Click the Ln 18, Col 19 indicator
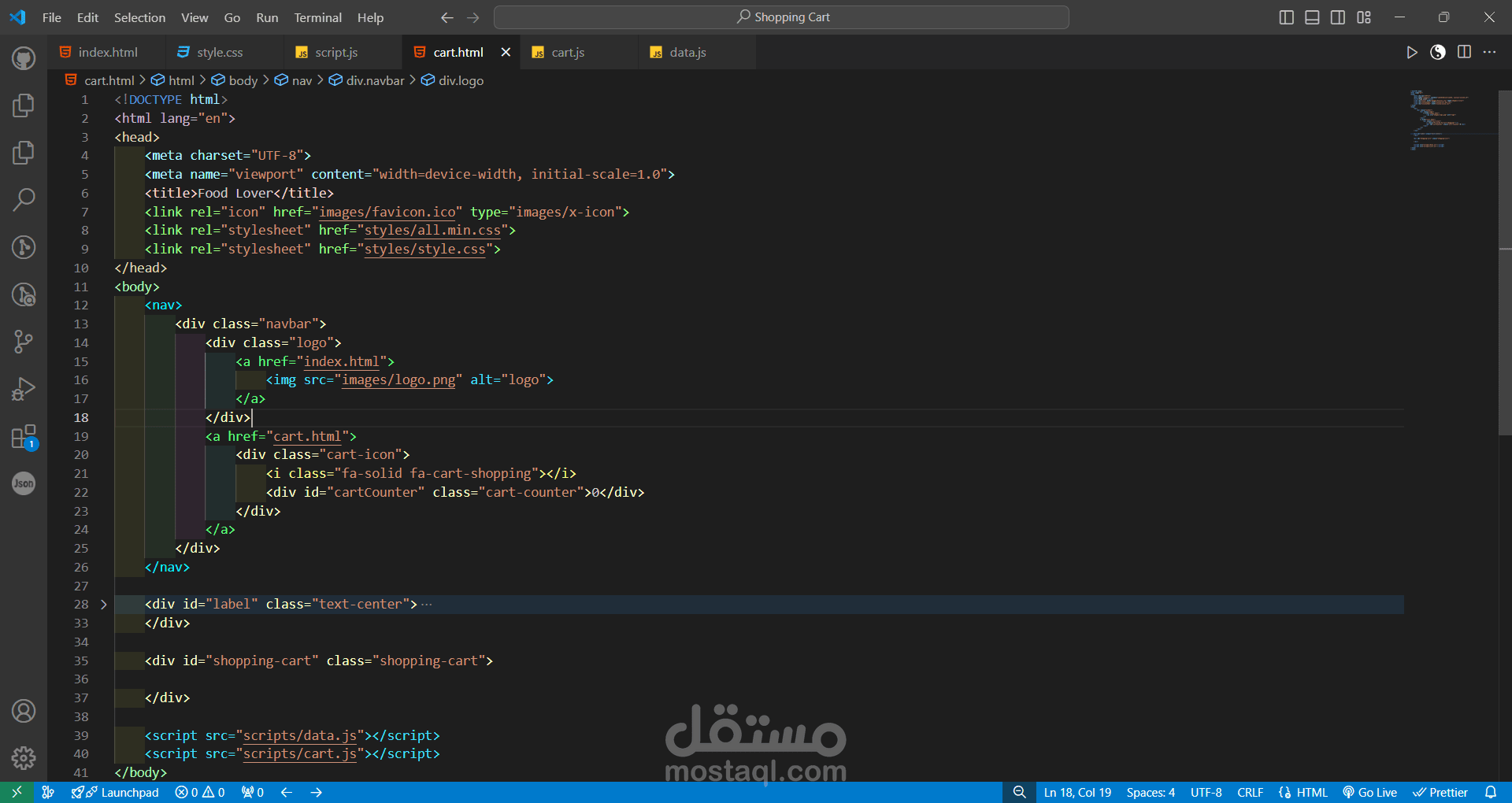 (x=1077, y=792)
